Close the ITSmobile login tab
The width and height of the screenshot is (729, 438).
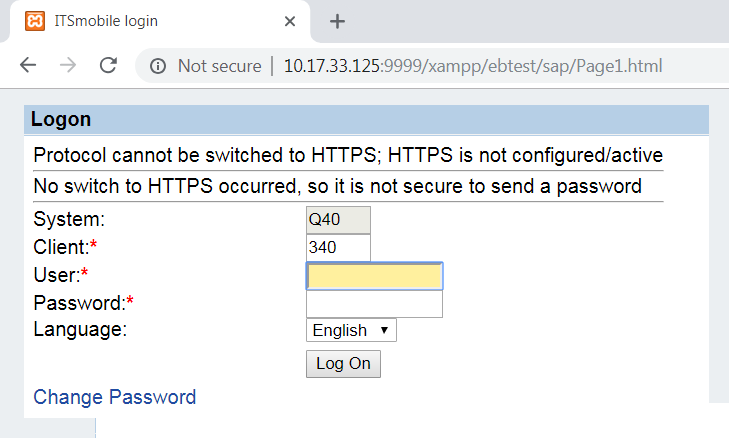290,21
